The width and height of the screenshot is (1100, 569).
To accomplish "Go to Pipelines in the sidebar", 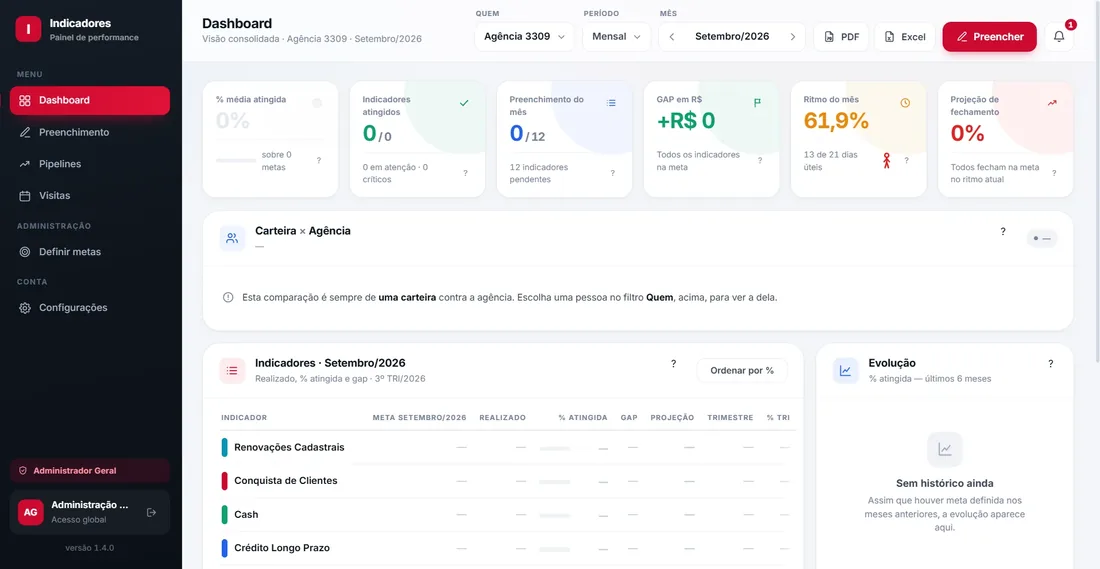I will [90, 163].
